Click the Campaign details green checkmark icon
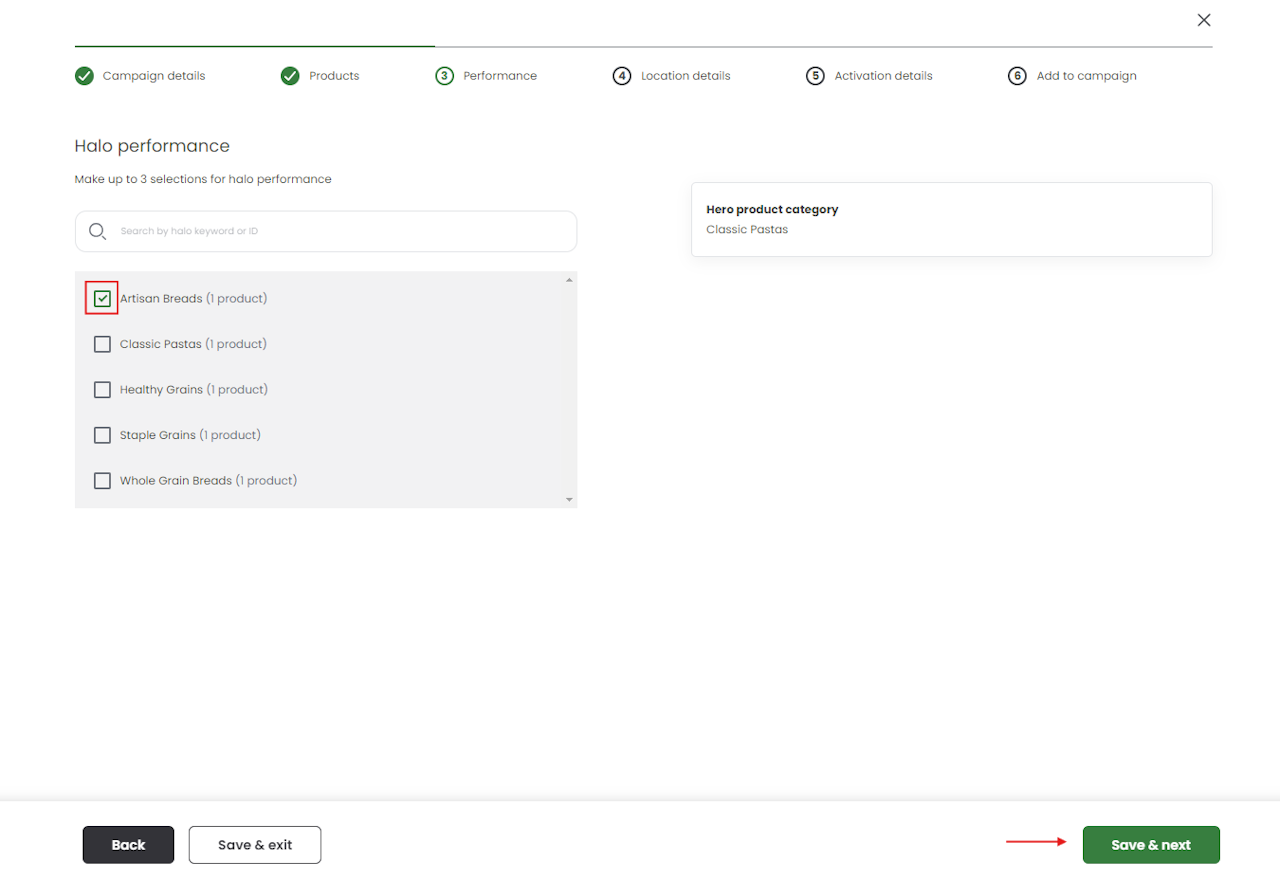Viewport: 1280px width, 879px height. 84,76
